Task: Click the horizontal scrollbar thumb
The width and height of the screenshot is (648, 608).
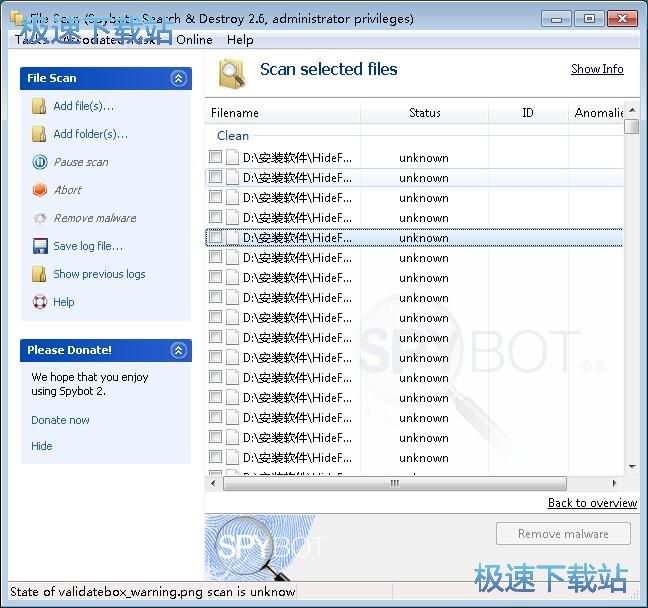Action: [x=395, y=483]
